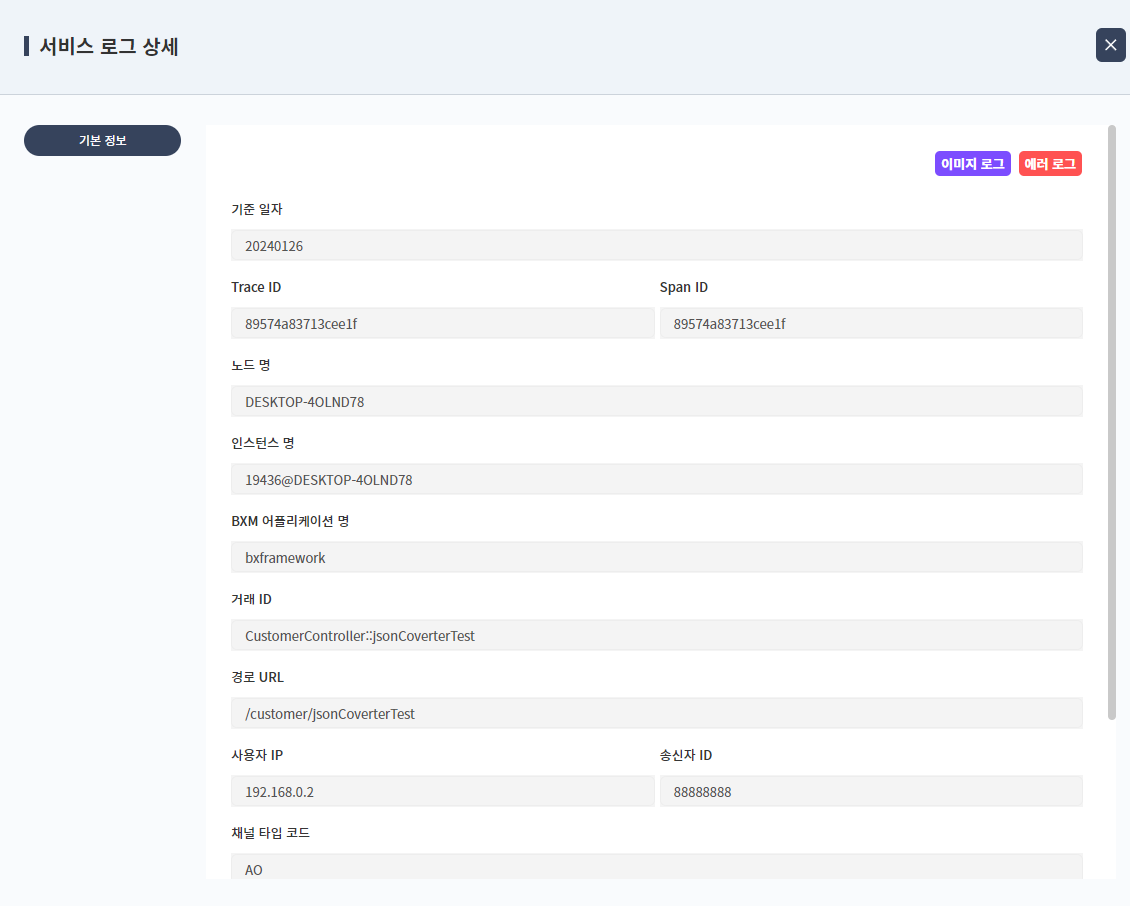The height and width of the screenshot is (906, 1130).
Task: Click the Span ID label
Action: pyautogui.click(x=685, y=287)
